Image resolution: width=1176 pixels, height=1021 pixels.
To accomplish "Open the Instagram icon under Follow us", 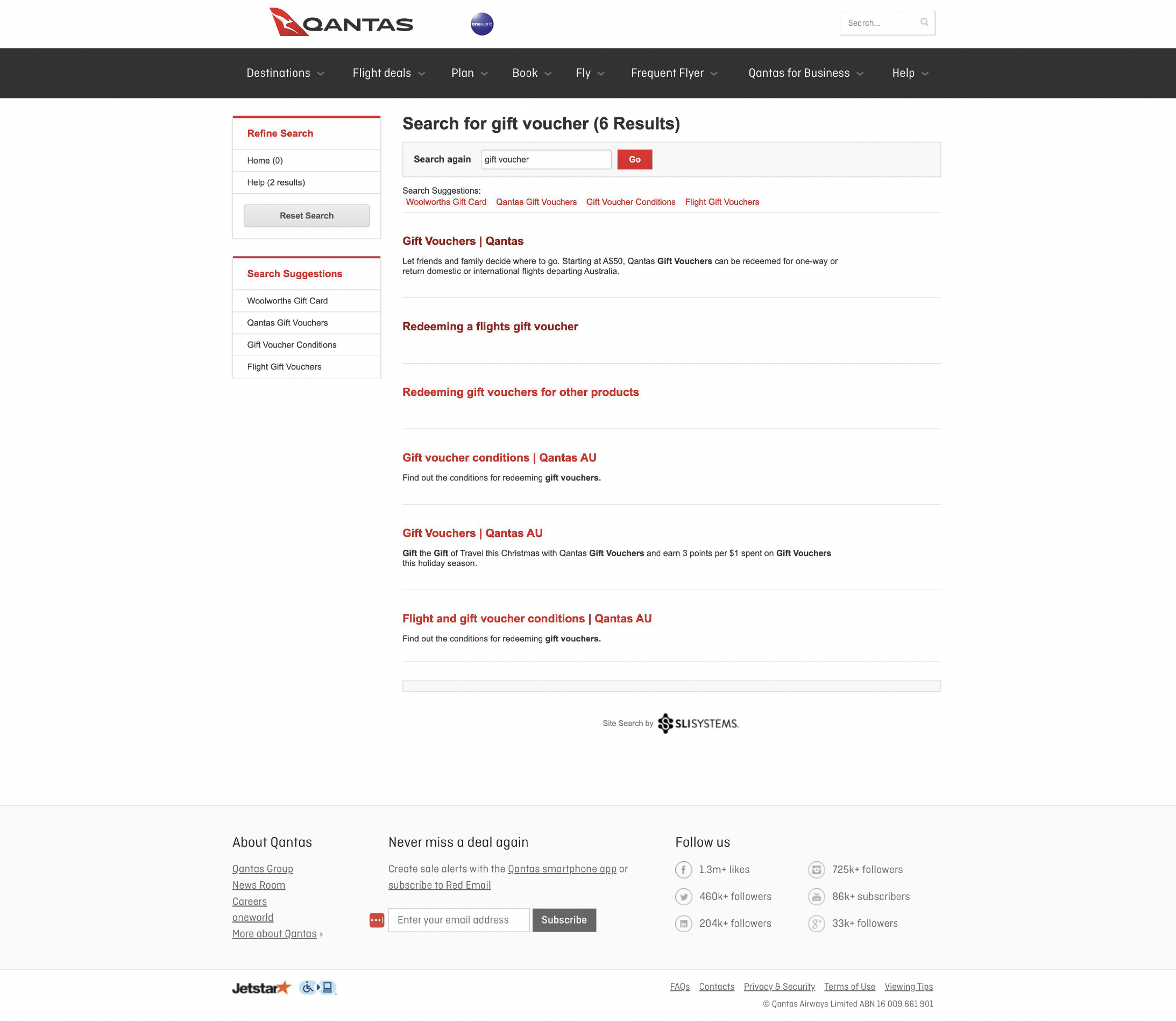I will [817, 869].
